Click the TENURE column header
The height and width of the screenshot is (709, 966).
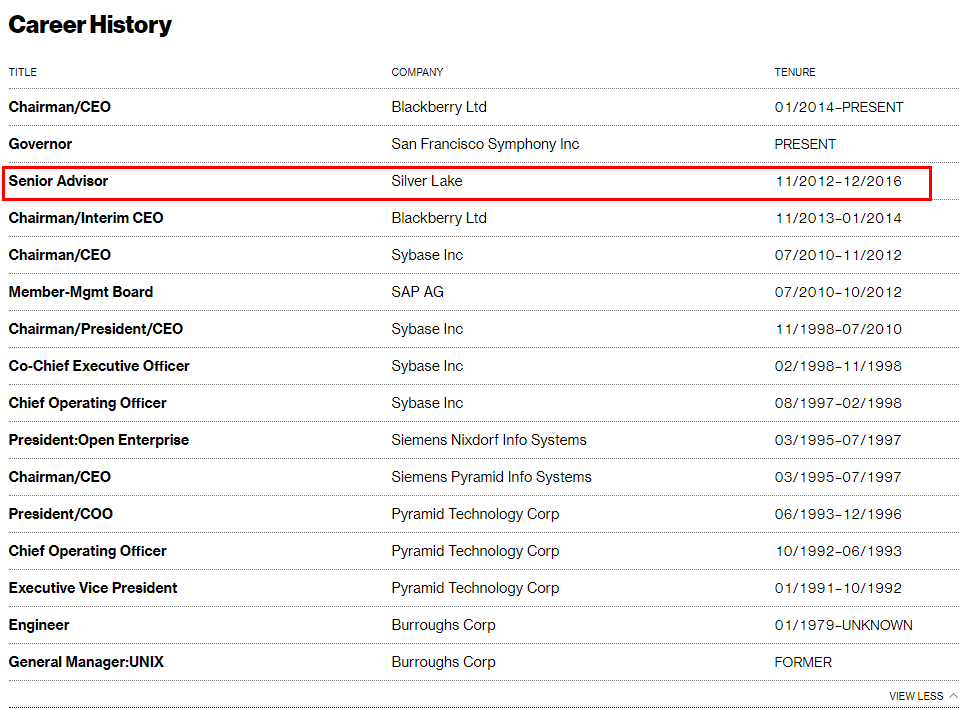click(795, 72)
